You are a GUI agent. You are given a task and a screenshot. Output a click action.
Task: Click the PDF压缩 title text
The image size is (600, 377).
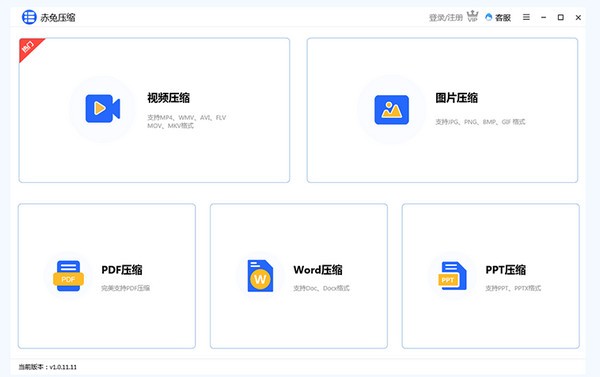[122, 270]
